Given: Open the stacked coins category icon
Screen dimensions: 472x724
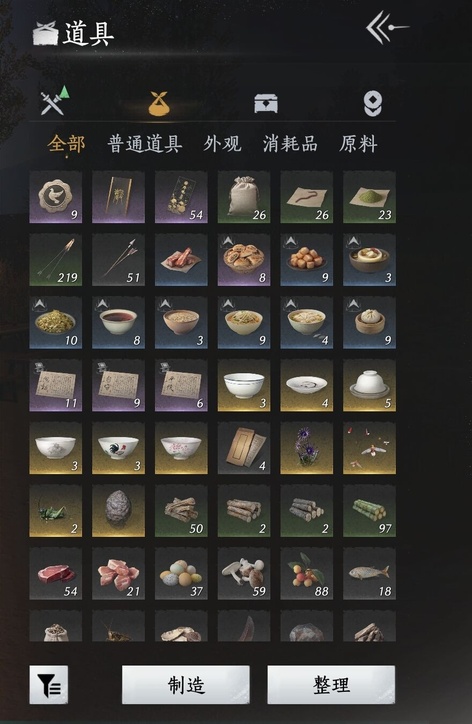Looking at the screenshot, I should coord(373,103).
